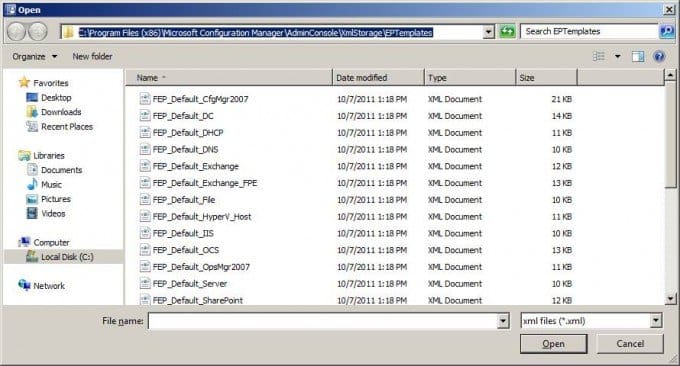Screen dimensions: 680x366
Task: Click the Computer icon in the sidebar
Action: (24, 242)
